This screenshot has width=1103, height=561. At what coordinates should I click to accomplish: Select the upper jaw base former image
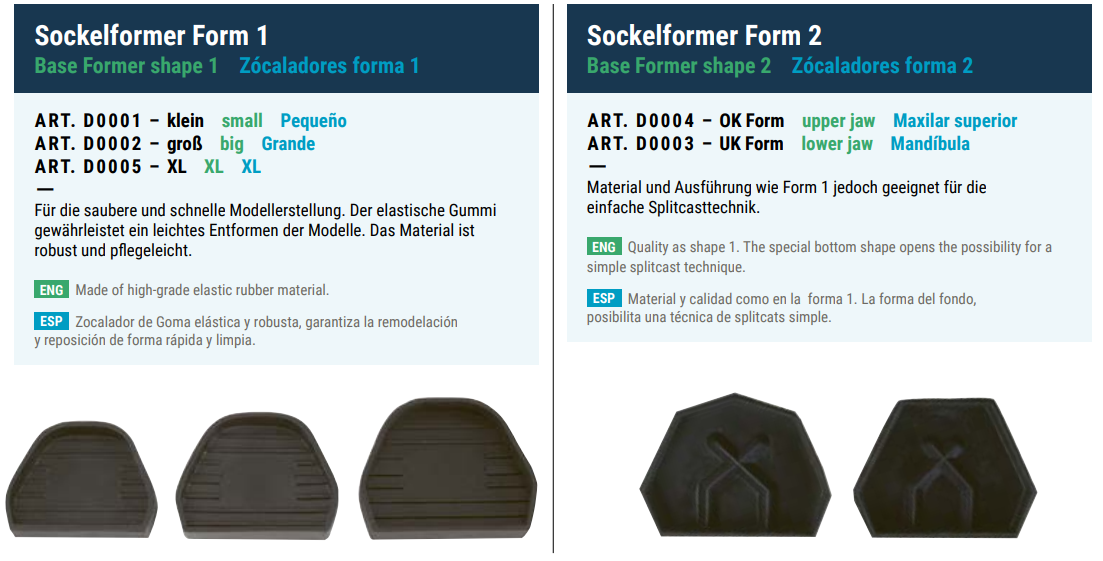point(734,465)
